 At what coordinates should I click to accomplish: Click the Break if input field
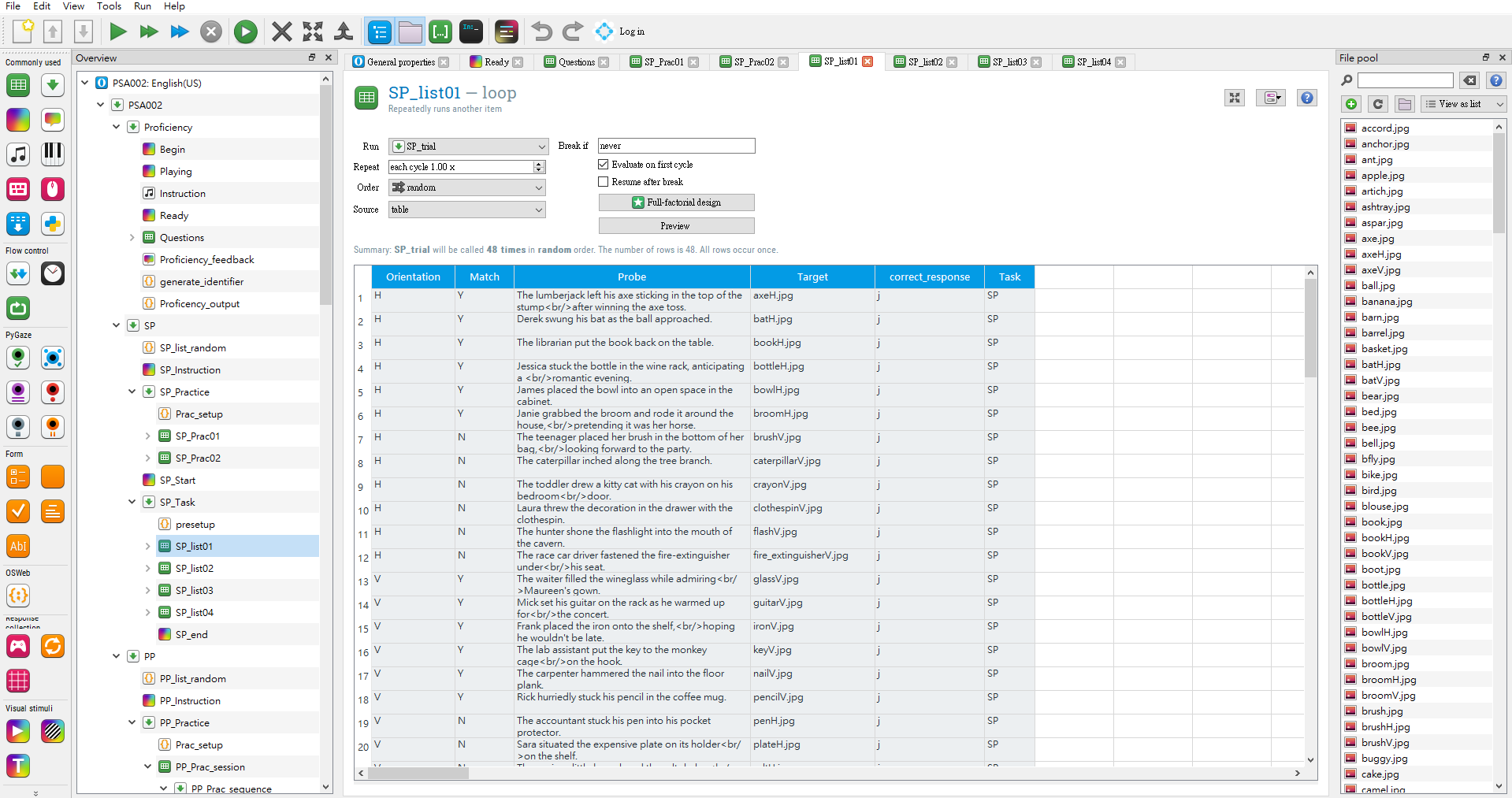click(x=676, y=146)
